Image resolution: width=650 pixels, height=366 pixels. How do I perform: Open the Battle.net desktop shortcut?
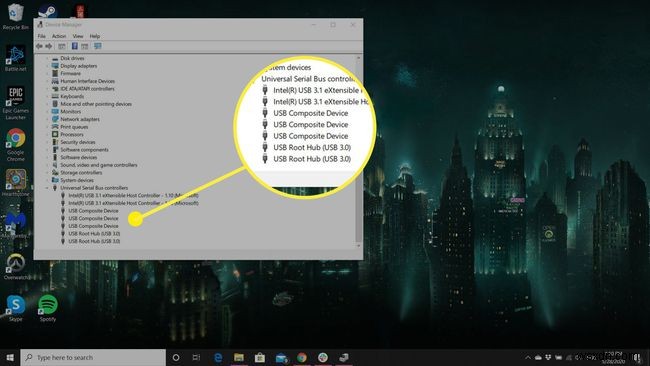pos(16,58)
